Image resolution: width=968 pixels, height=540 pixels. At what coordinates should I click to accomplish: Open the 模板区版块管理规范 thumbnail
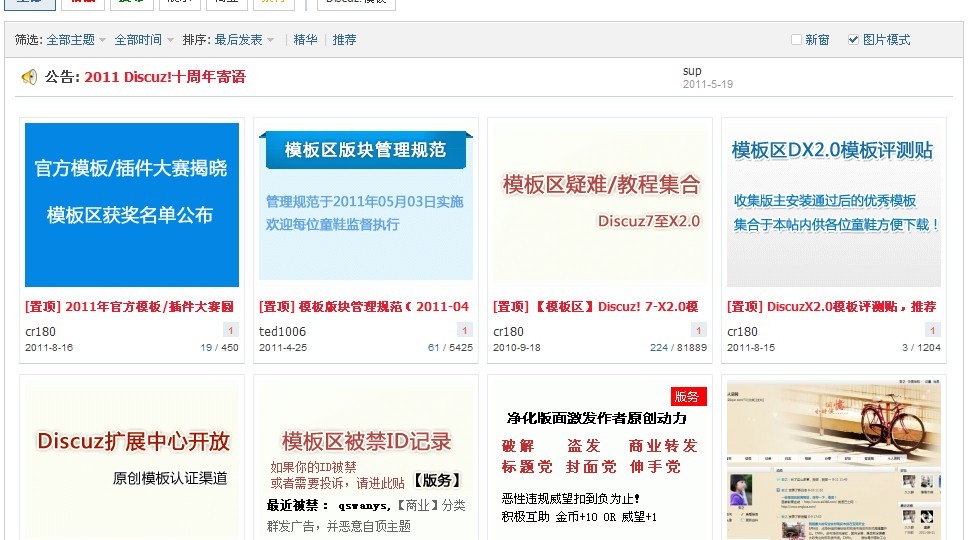click(x=365, y=205)
